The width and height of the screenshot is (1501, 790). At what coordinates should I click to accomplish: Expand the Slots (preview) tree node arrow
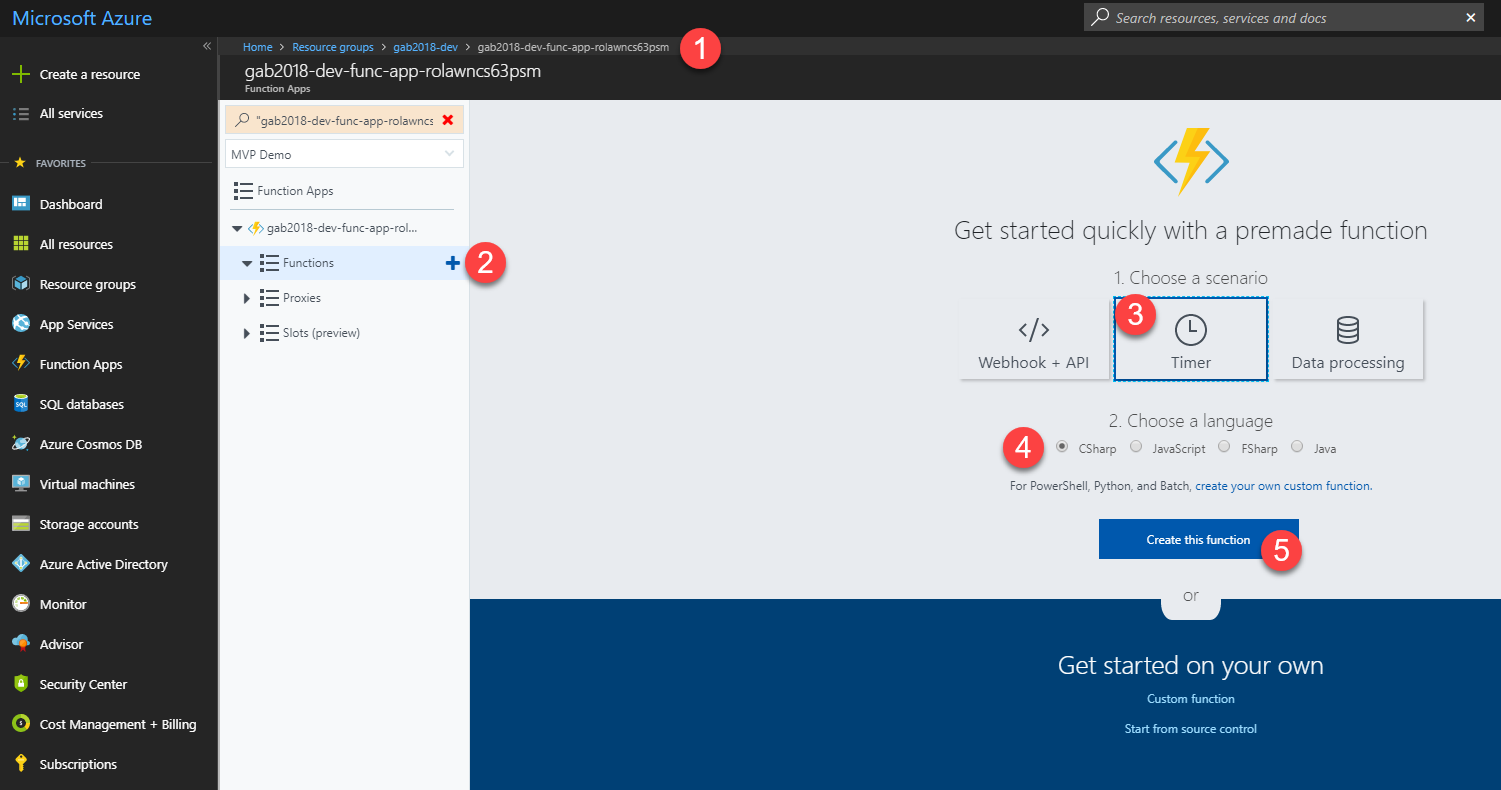247,333
